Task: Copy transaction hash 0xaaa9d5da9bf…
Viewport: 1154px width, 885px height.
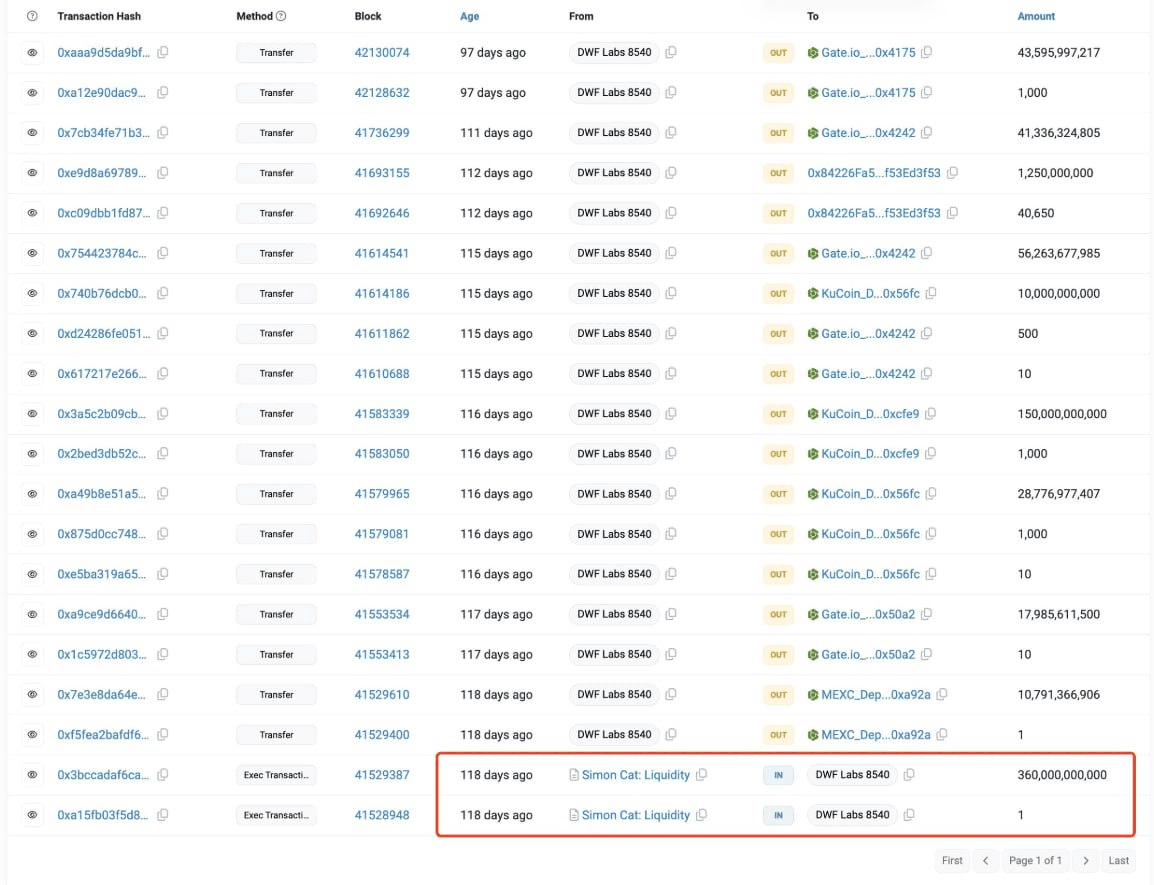Action: click(163, 52)
